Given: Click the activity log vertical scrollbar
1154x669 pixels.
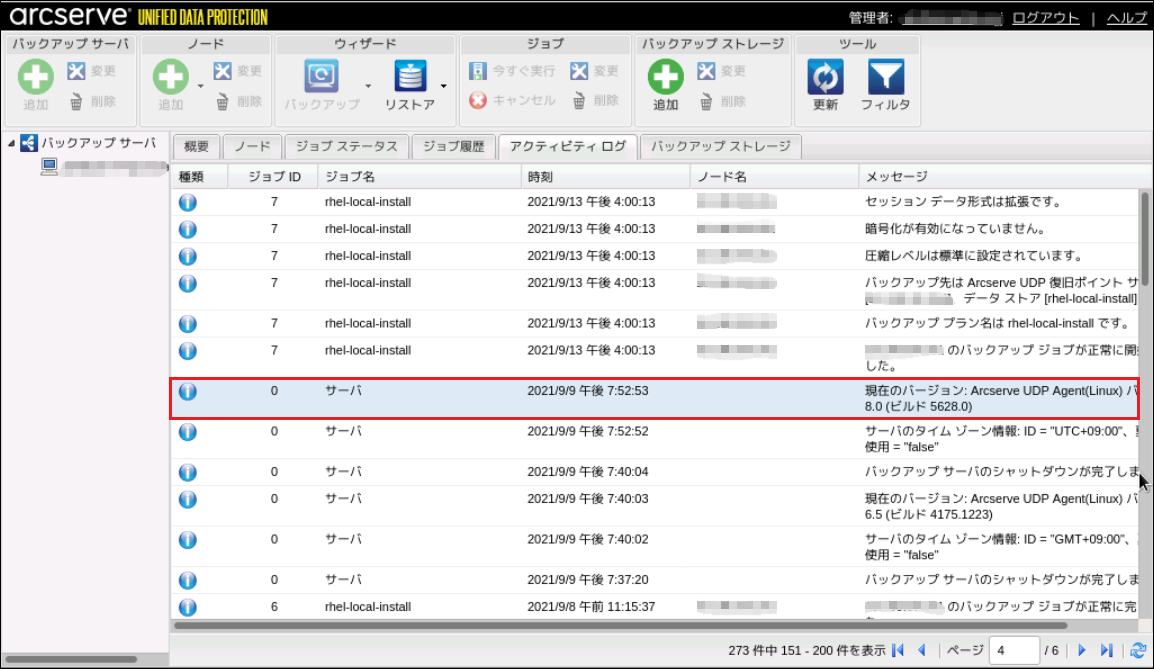Looking at the screenshot, I should point(1144,239).
